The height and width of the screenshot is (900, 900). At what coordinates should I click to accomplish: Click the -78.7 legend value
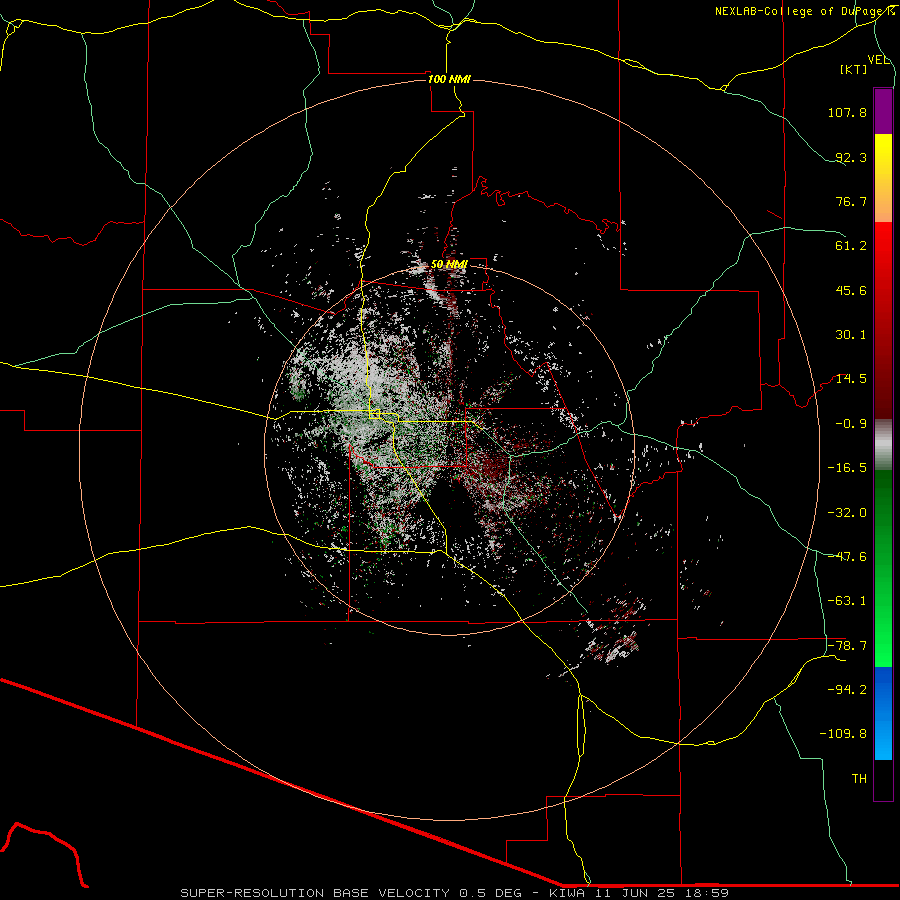847,646
